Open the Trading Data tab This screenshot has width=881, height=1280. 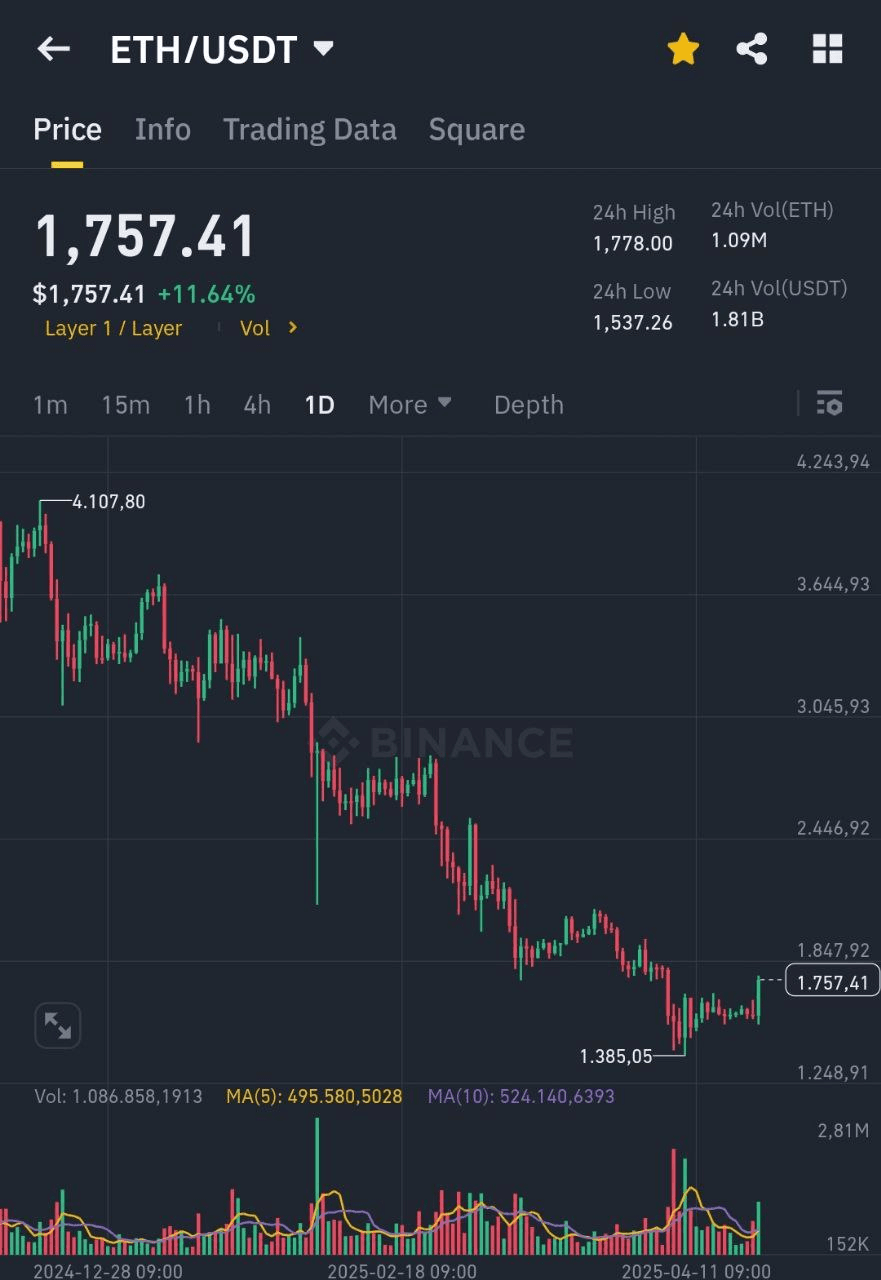click(310, 130)
